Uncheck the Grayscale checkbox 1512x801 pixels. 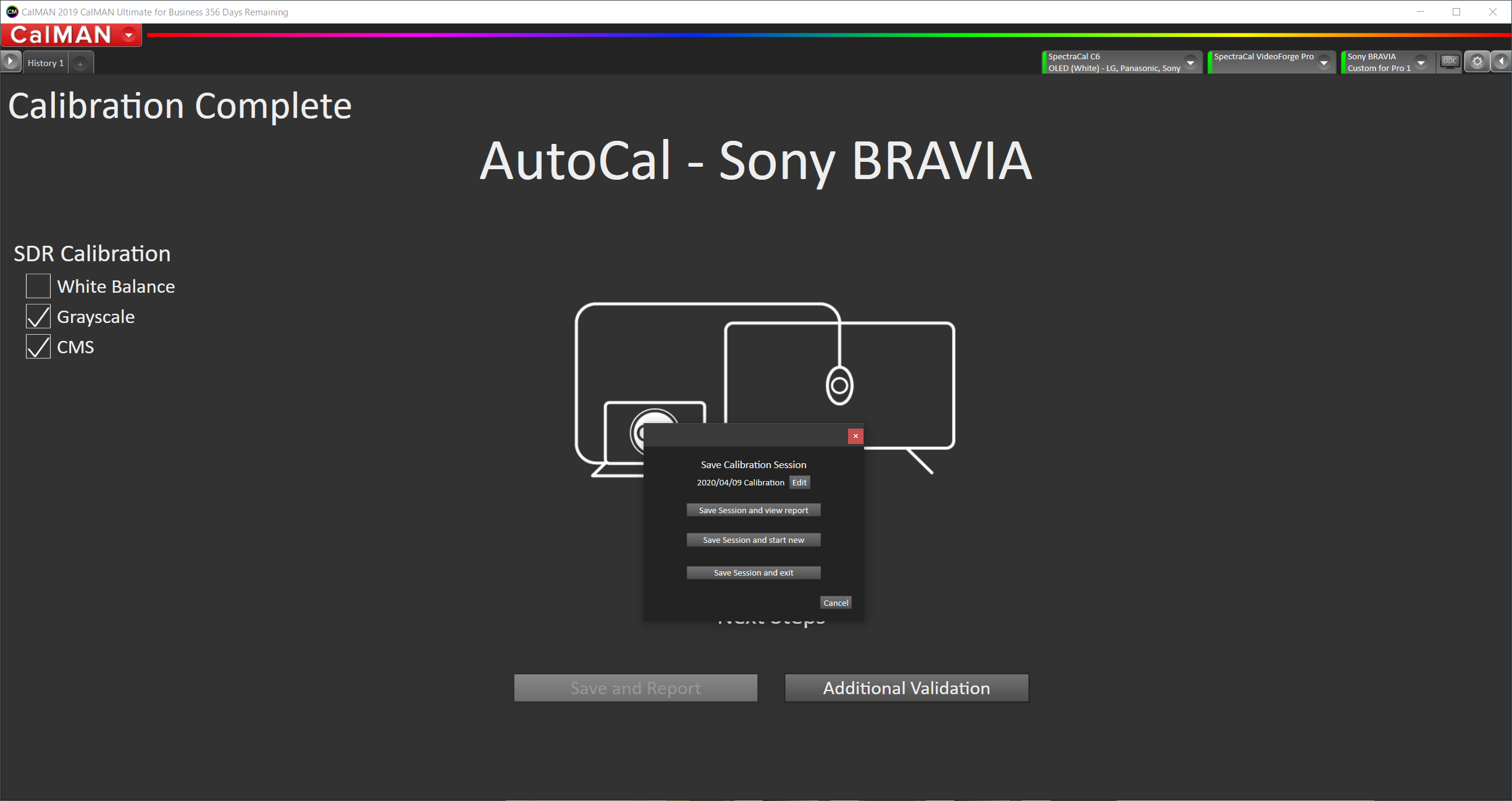[x=38, y=316]
